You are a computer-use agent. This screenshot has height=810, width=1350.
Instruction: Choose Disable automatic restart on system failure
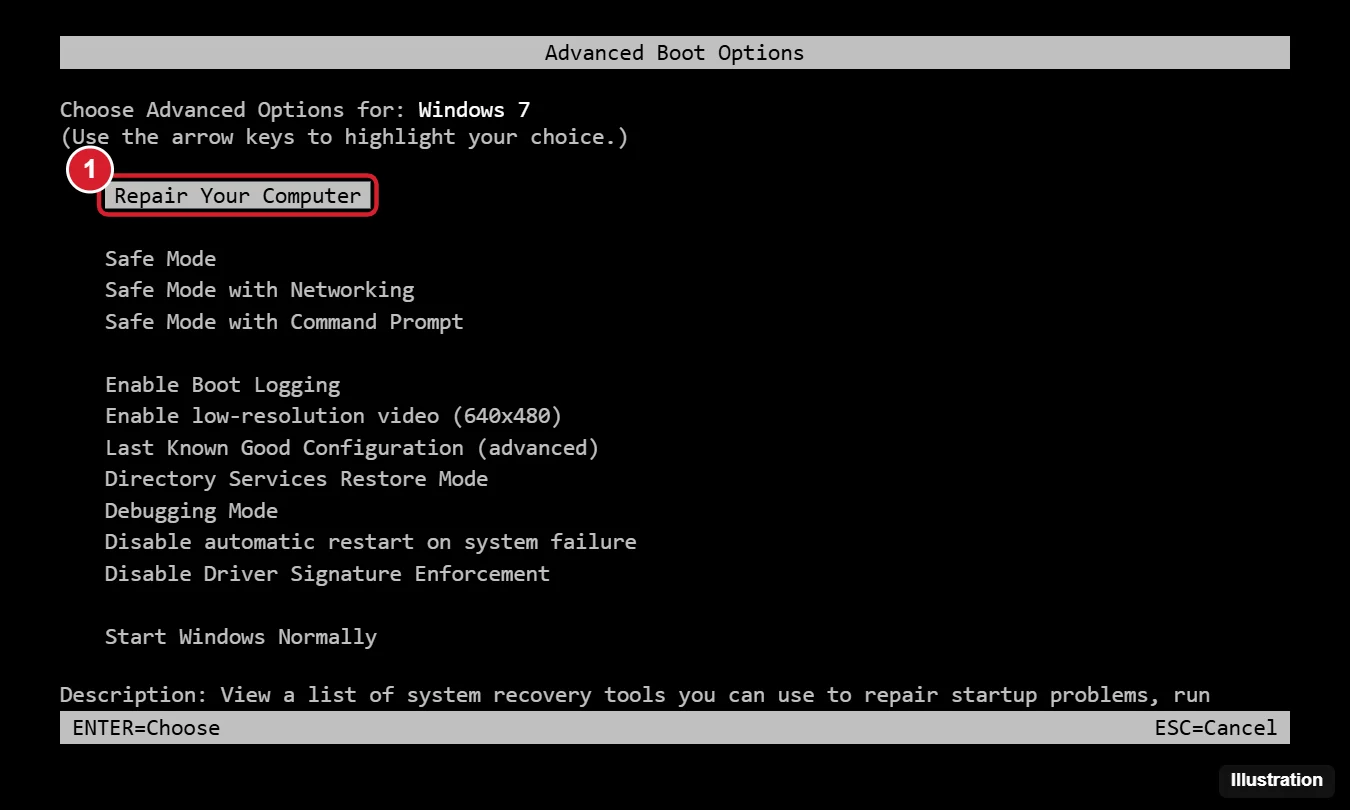(370, 542)
